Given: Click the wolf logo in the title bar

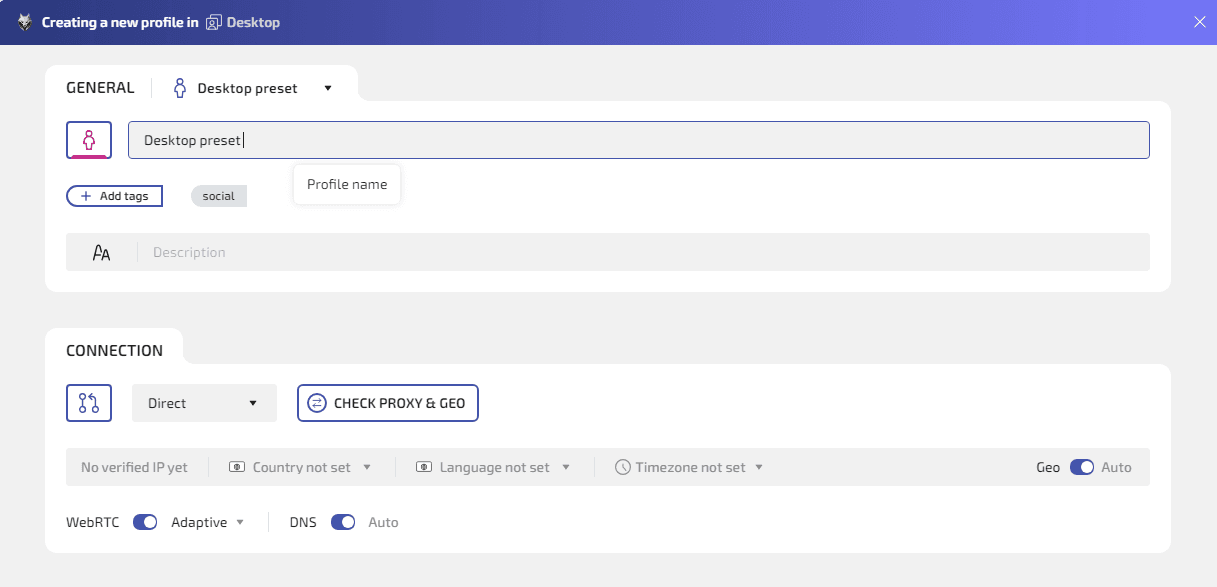Looking at the screenshot, I should (25, 22).
